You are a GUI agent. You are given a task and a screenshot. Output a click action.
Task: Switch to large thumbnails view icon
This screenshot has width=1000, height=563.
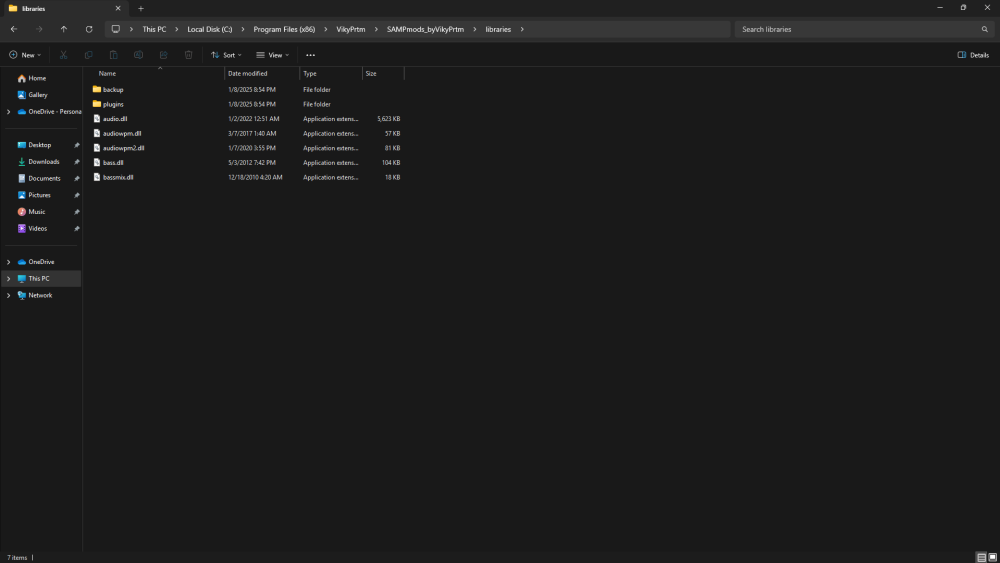pyautogui.click(x=992, y=557)
